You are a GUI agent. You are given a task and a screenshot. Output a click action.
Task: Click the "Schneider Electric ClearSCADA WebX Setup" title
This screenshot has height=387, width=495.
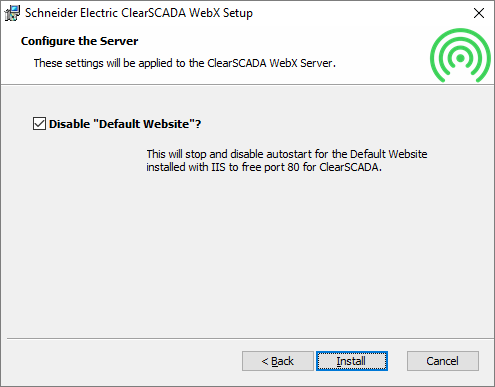[x=139, y=13]
